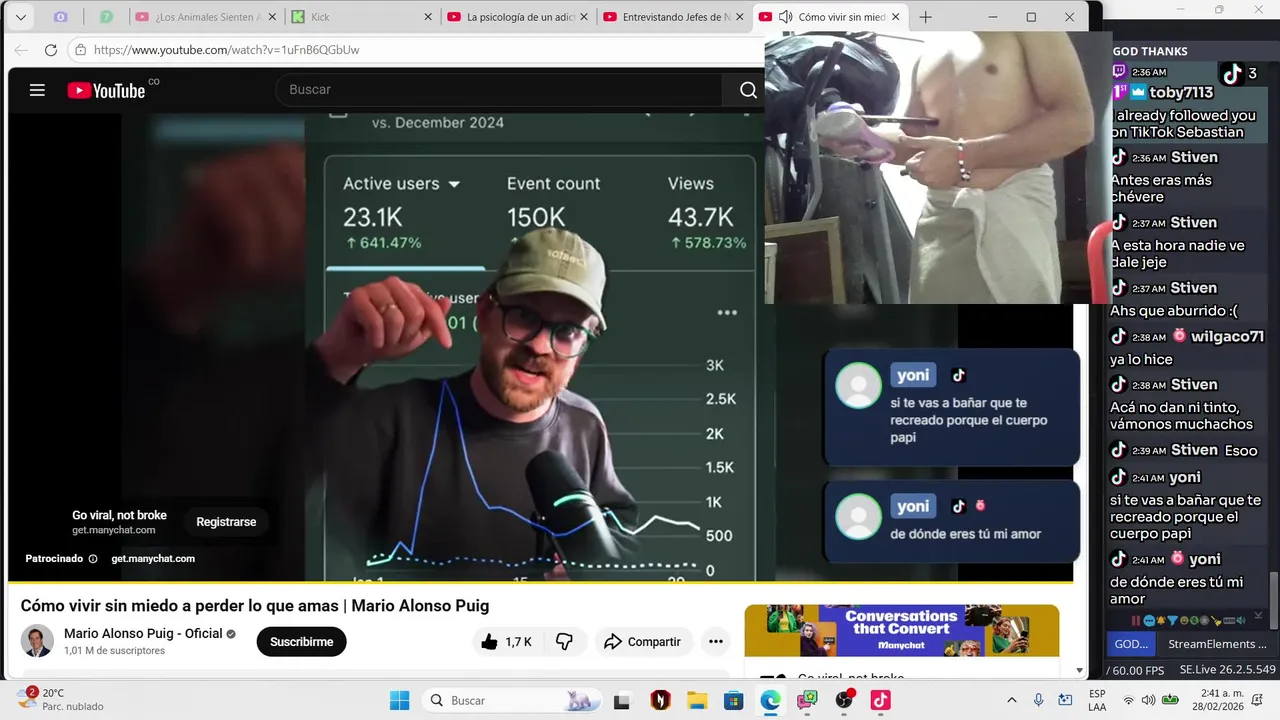The width and height of the screenshot is (1280, 720).
Task: Close the Kick tab
Action: 428,17
